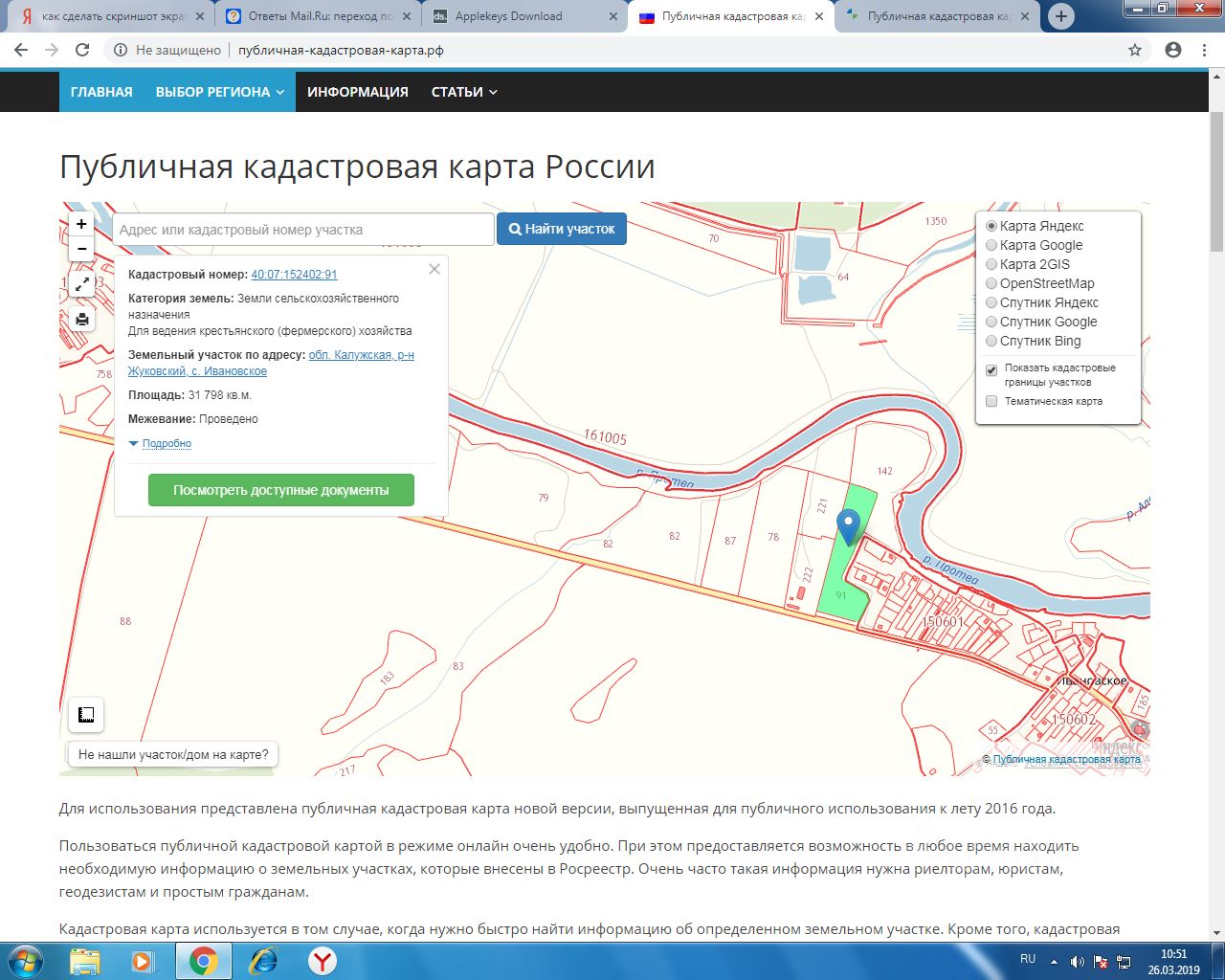Show hidden tray icons arrow
Image resolution: width=1225 pixels, height=980 pixels.
[1055, 962]
